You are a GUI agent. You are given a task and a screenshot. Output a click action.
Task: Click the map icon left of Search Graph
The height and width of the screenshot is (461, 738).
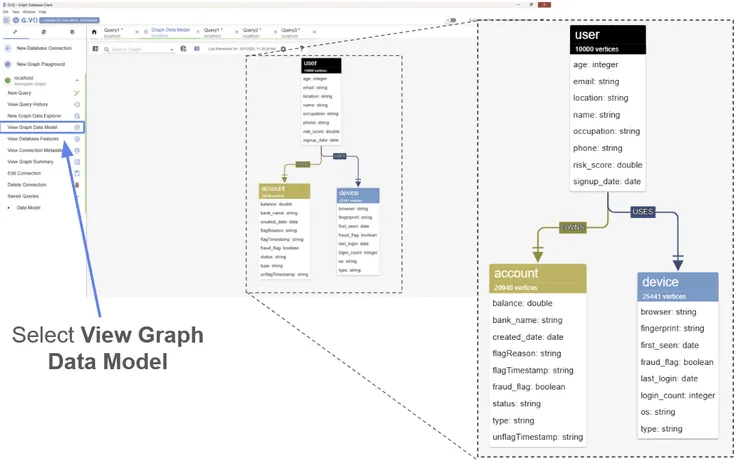pos(96,49)
